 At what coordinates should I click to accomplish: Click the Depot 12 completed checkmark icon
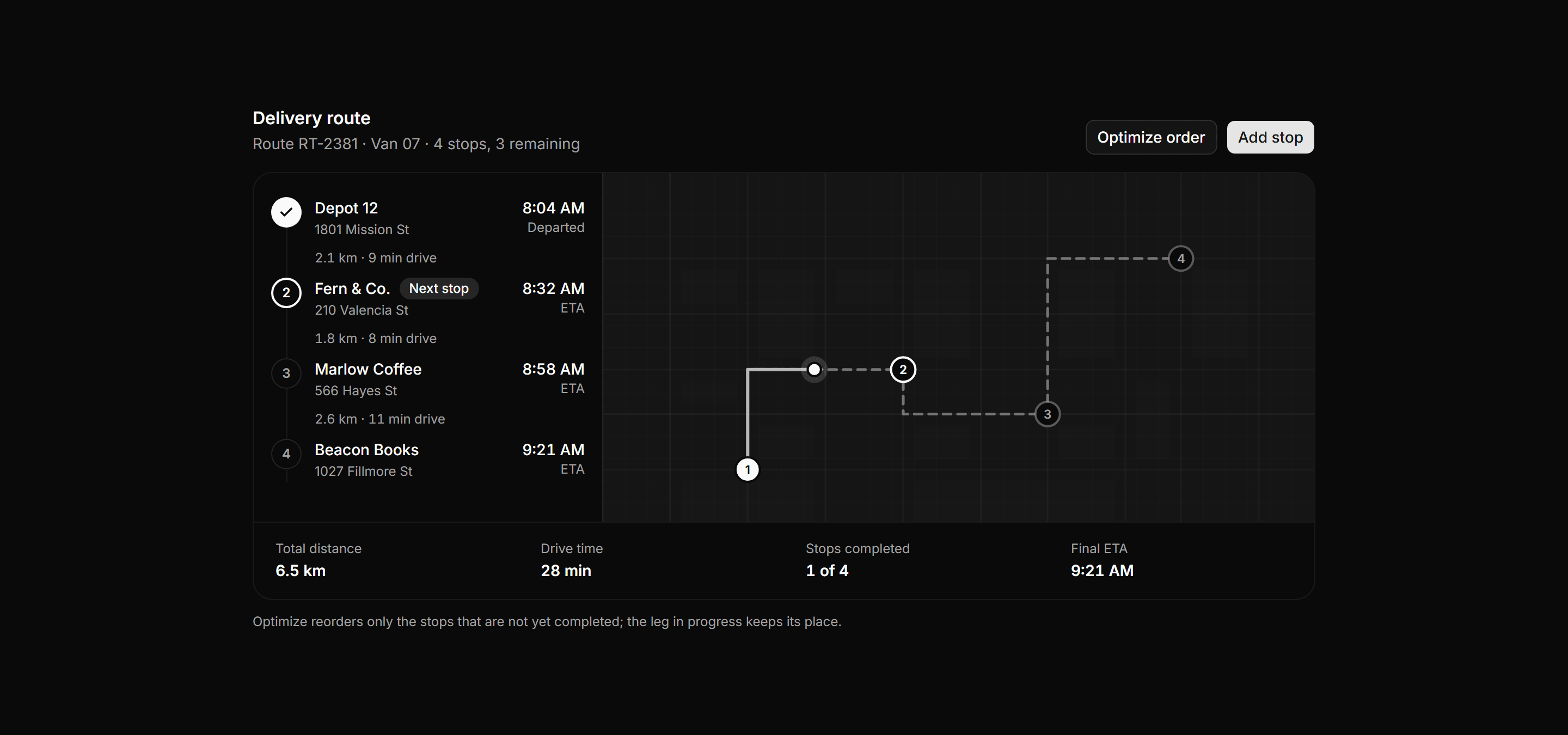[286, 212]
